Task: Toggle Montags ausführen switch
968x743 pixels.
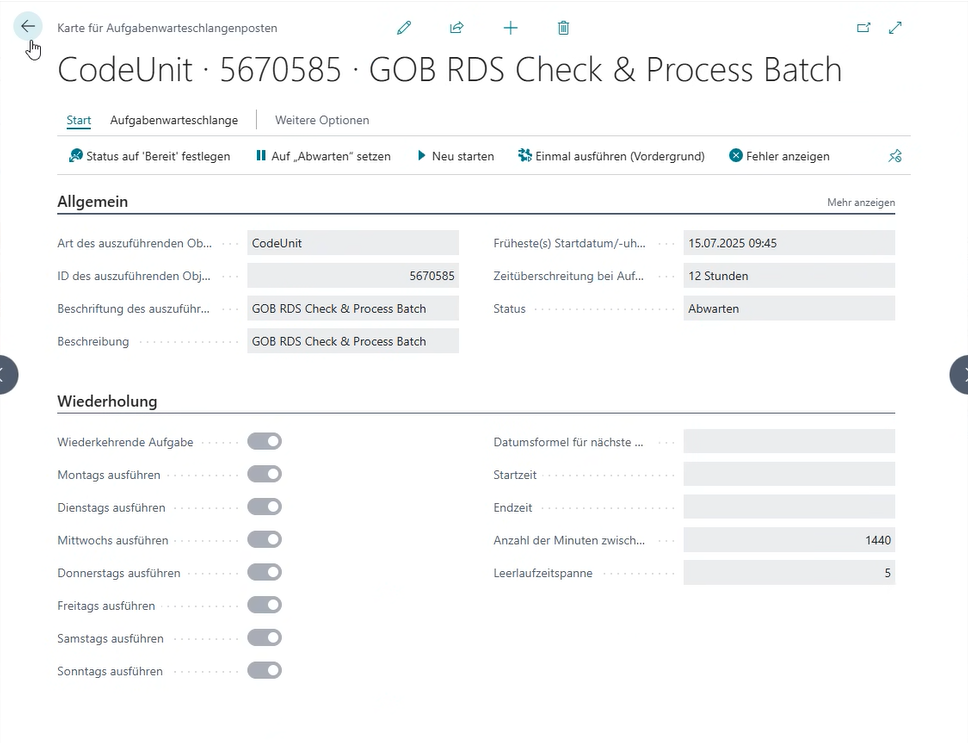Action: pos(265,474)
